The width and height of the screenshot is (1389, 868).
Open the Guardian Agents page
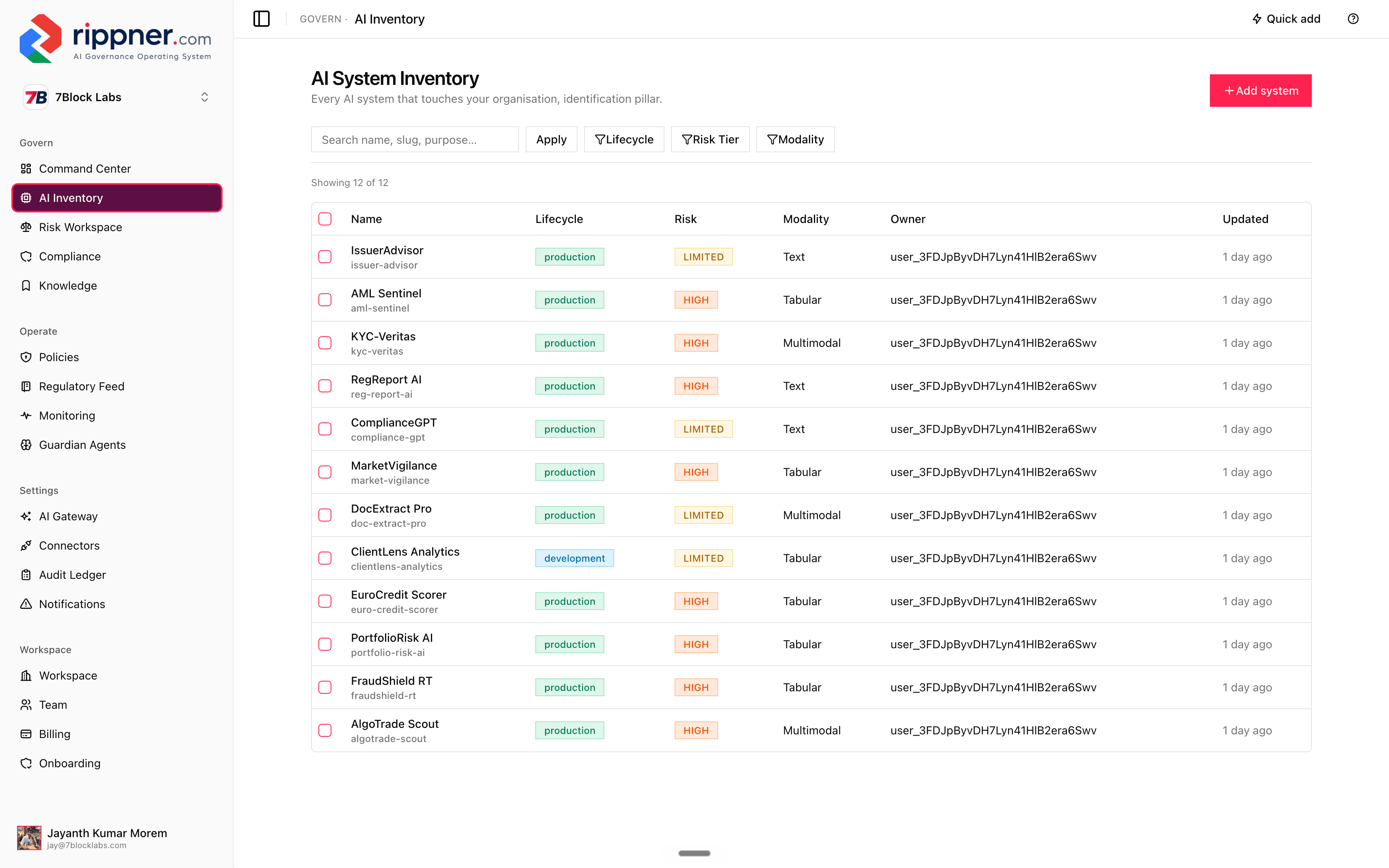tap(117, 445)
